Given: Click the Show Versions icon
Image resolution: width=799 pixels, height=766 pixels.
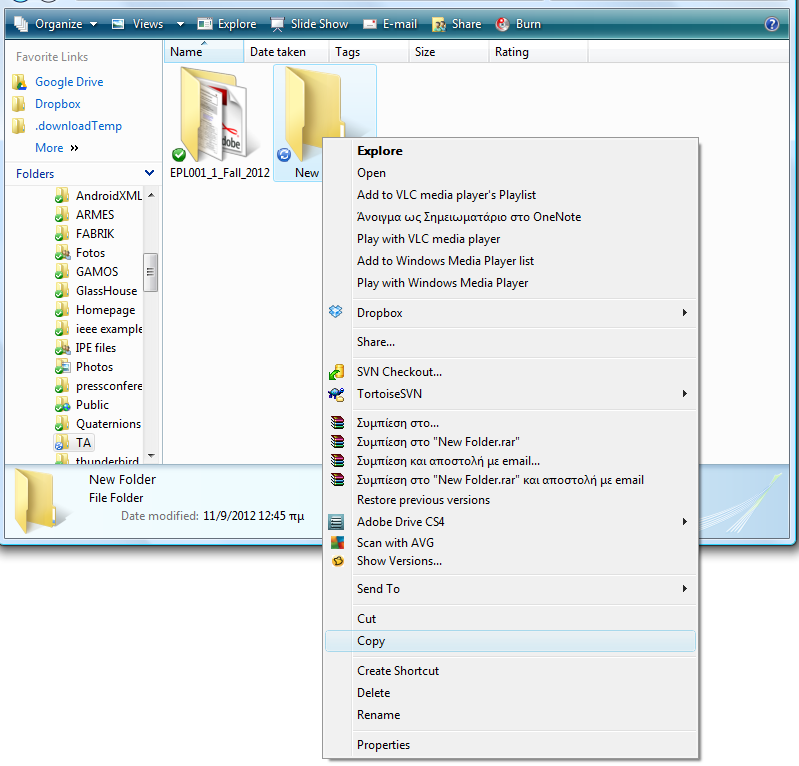Looking at the screenshot, I should (337, 561).
